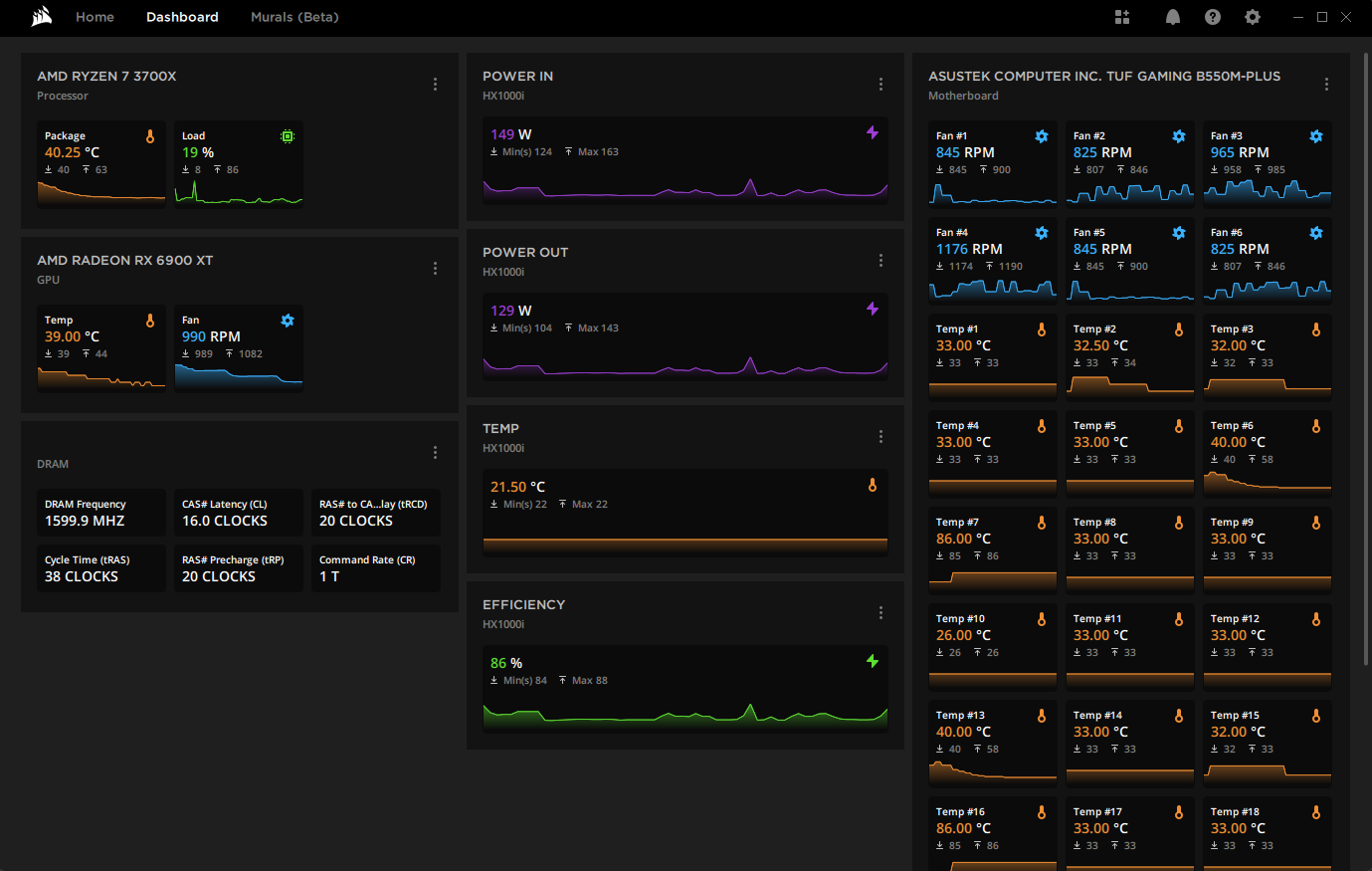Open the Murals (Beta) tab

pyautogui.click(x=294, y=17)
